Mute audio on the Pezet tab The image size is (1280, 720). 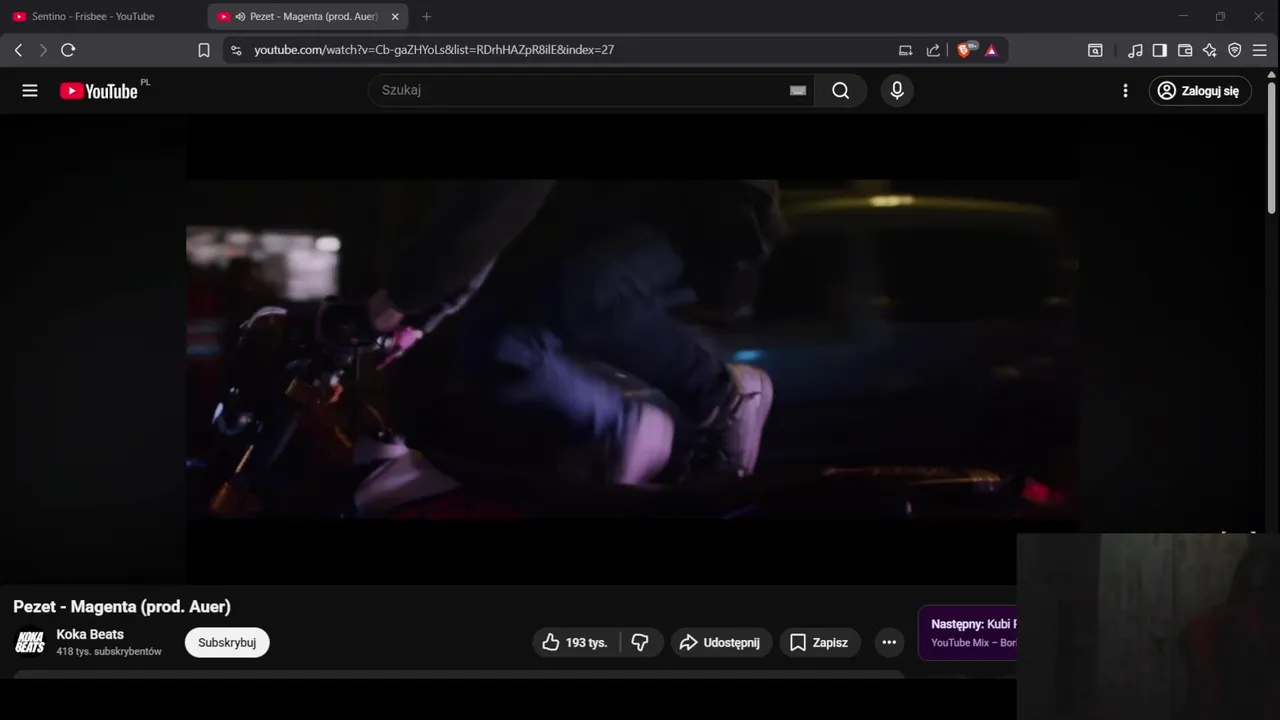pos(240,17)
